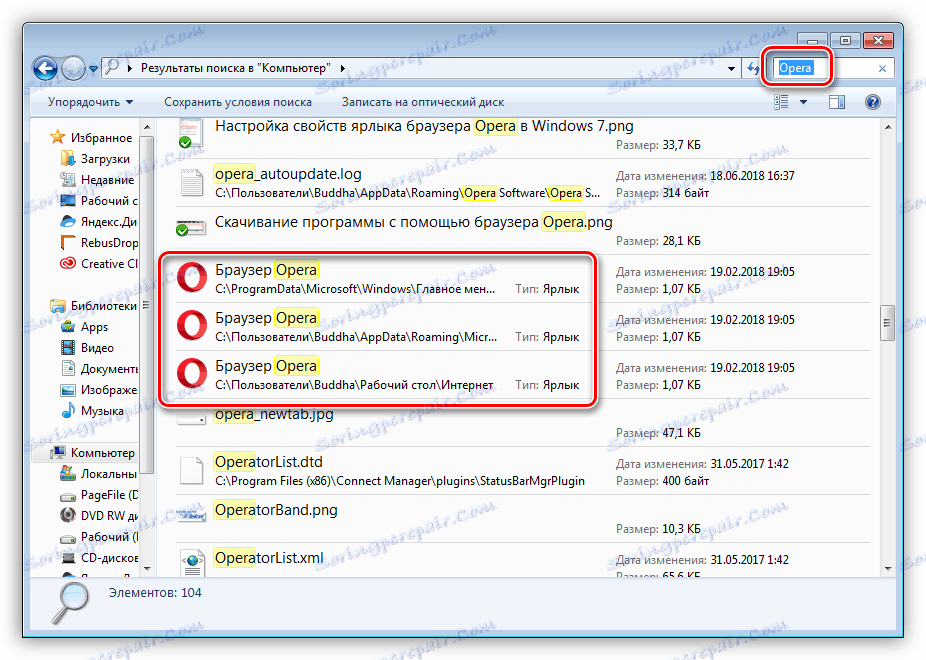Image resolution: width=926 pixels, height=660 pixels.
Task: Open Загрузки folder in sidebar
Action: coord(96,159)
